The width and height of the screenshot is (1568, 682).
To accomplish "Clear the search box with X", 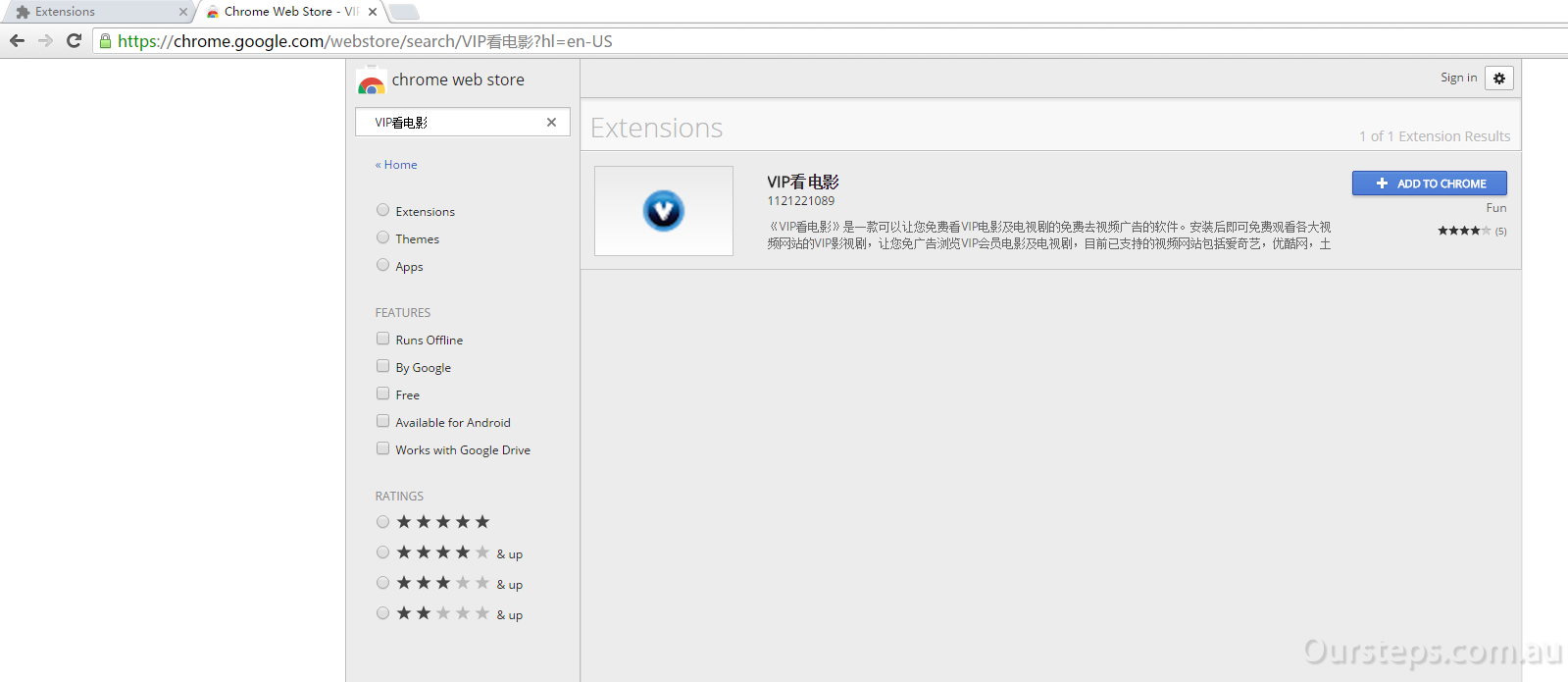I will point(551,123).
